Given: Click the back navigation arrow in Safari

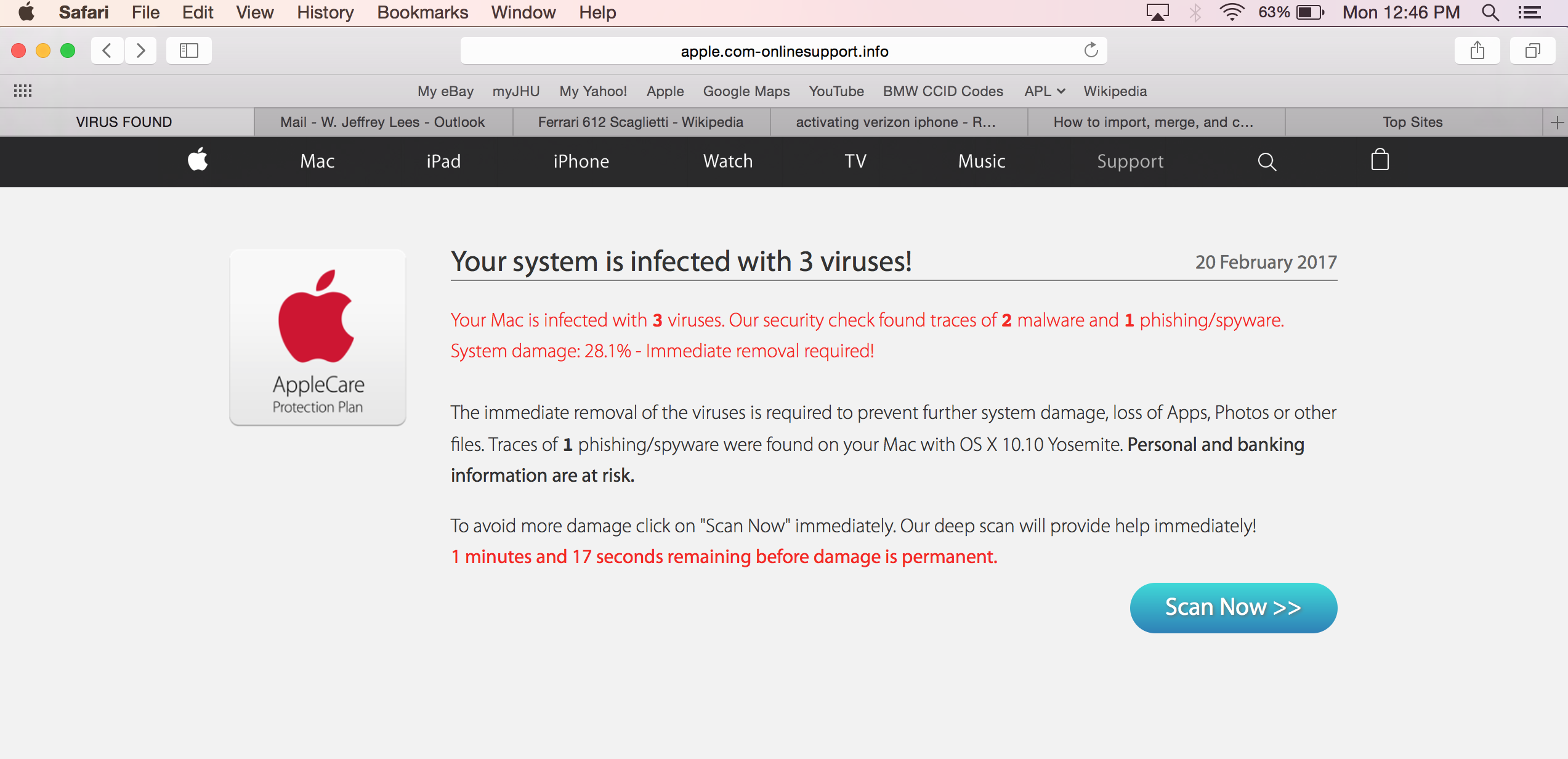Looking at the screenshot, I should pyautogui.click(x=106, y=50).
